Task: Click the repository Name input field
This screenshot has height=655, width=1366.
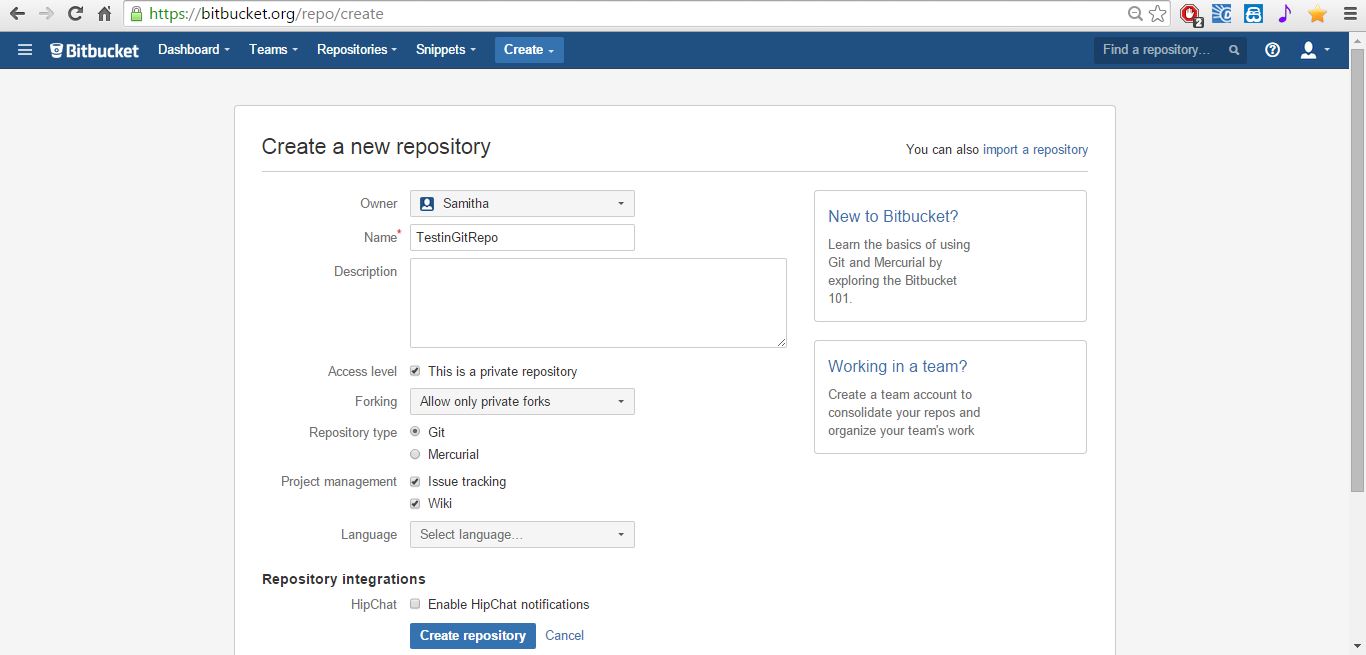Action: pyautogui.click(x=522, y=237)
